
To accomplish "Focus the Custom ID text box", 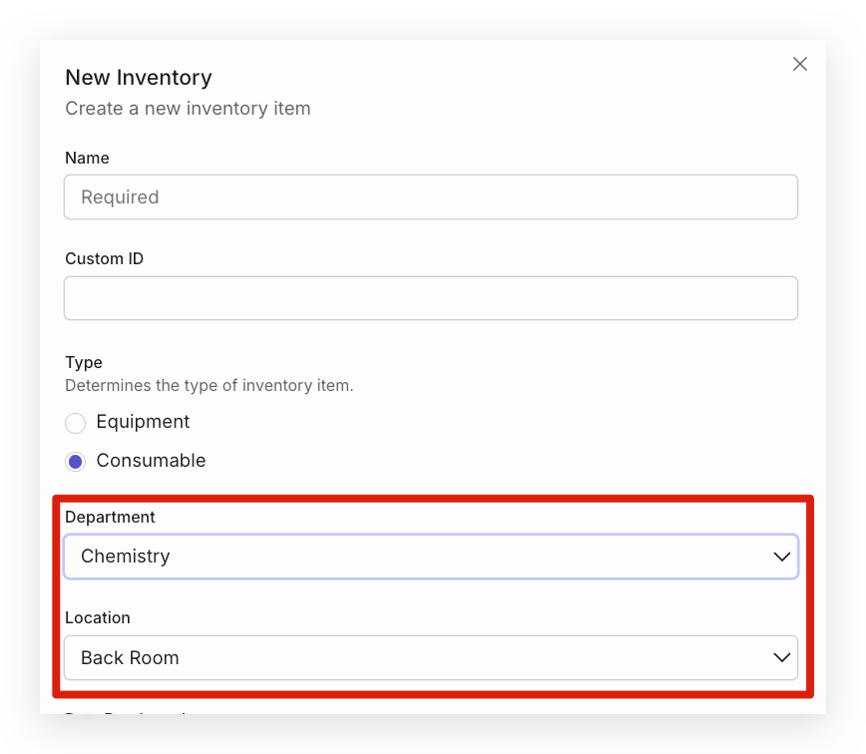I will tap(431, 298).
